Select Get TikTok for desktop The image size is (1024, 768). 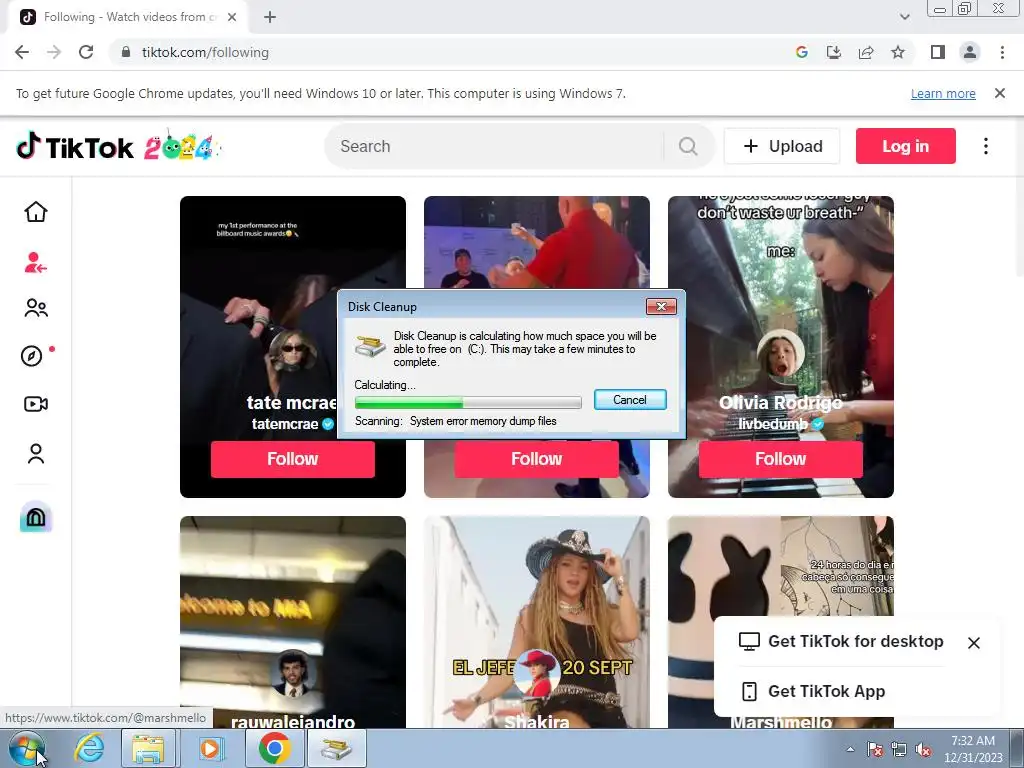coord(842,641)
